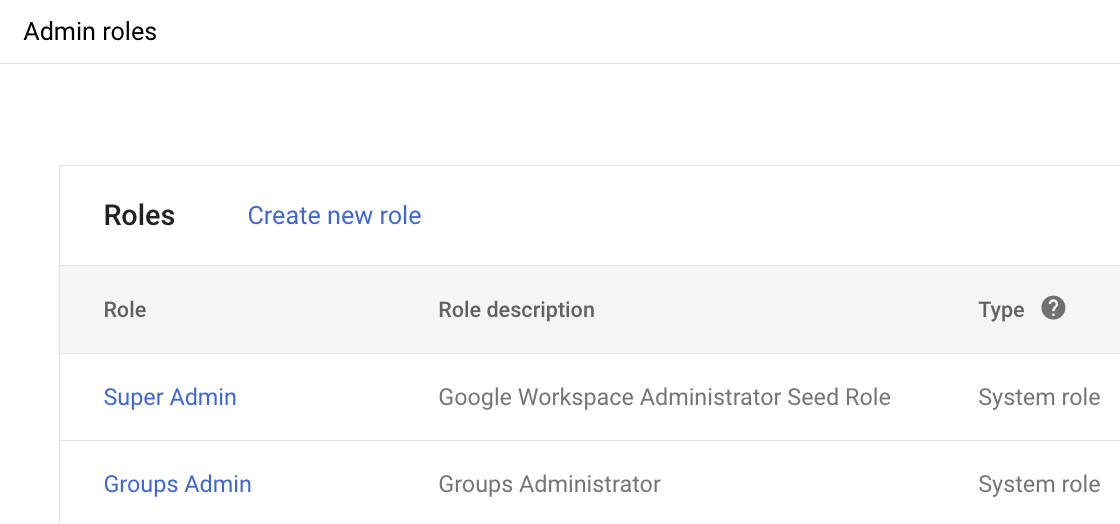This screenshot has height=524, width=1120.
Task: Click the Role description column header
Action: (516, 310)
